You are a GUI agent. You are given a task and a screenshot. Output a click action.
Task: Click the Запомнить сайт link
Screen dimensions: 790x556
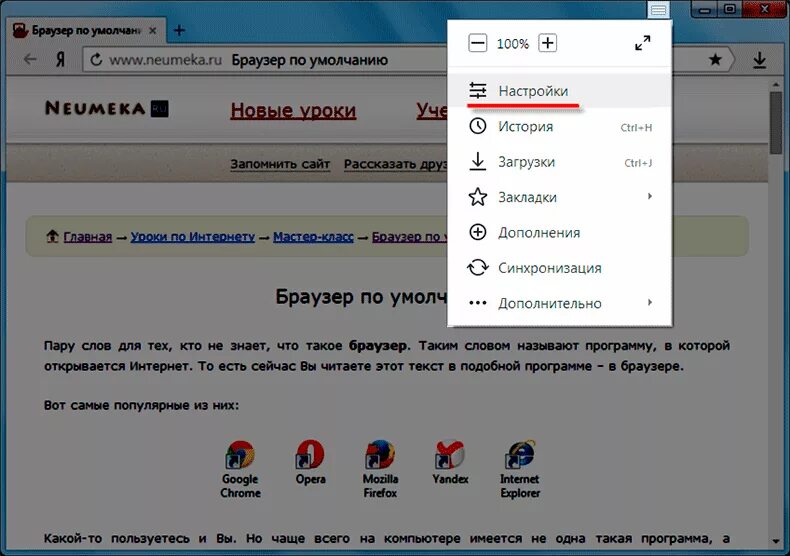click(x=280, y=164)
